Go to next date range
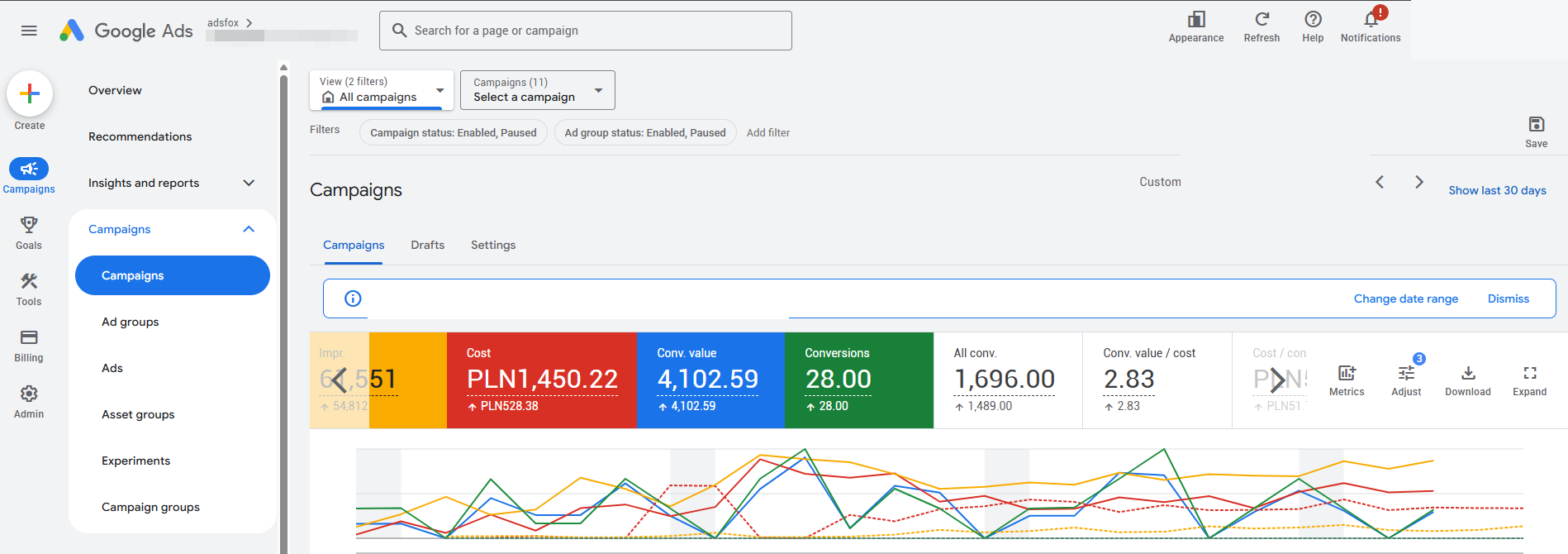Viewport: 1568px width, 554px height. 1418,182
